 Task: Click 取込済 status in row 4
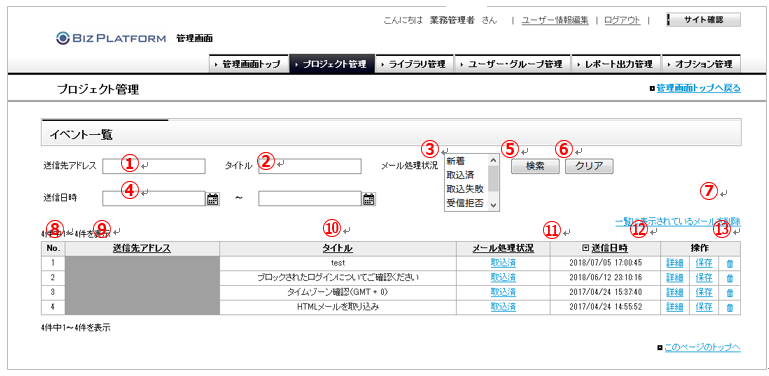[x=503, y=307]
